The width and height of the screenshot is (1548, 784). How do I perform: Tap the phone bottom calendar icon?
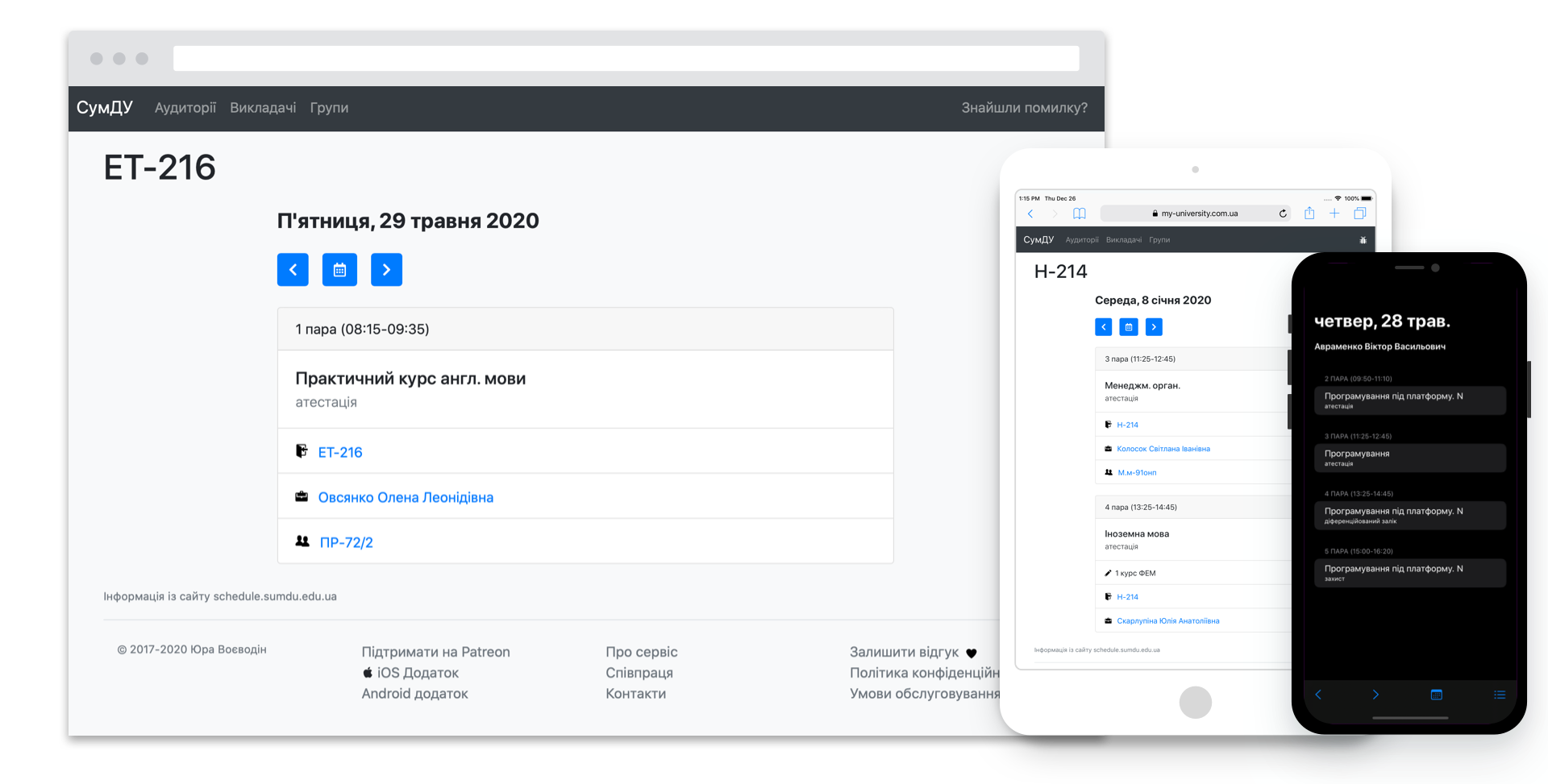[x=1436, y=695]
